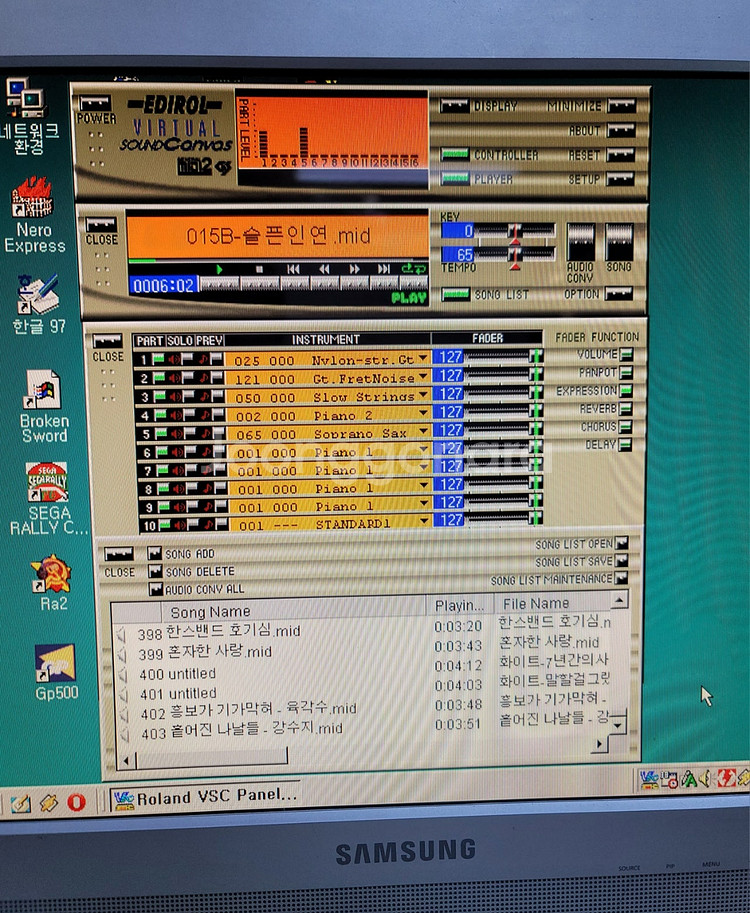Screen dimensions: 750x913
Task: Click the SONG LIST OPEN button
Action: 622,543
